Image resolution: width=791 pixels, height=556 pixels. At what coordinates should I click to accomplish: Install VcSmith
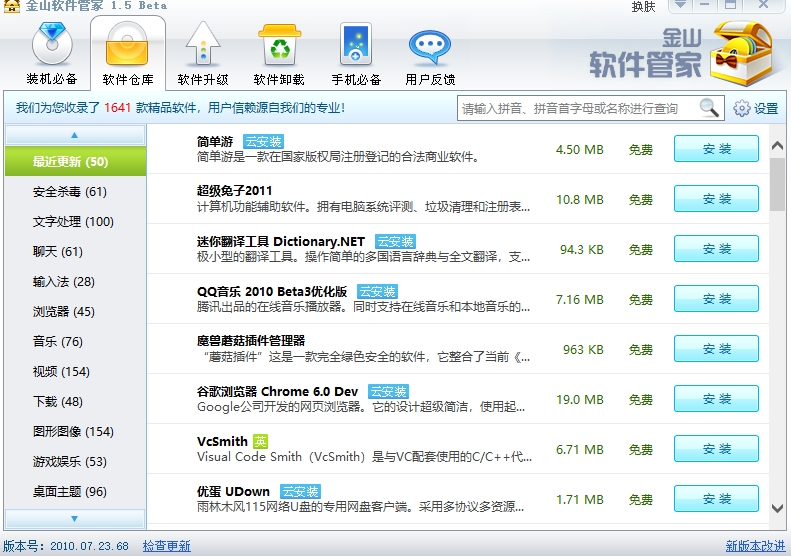[x=716, y=448]
